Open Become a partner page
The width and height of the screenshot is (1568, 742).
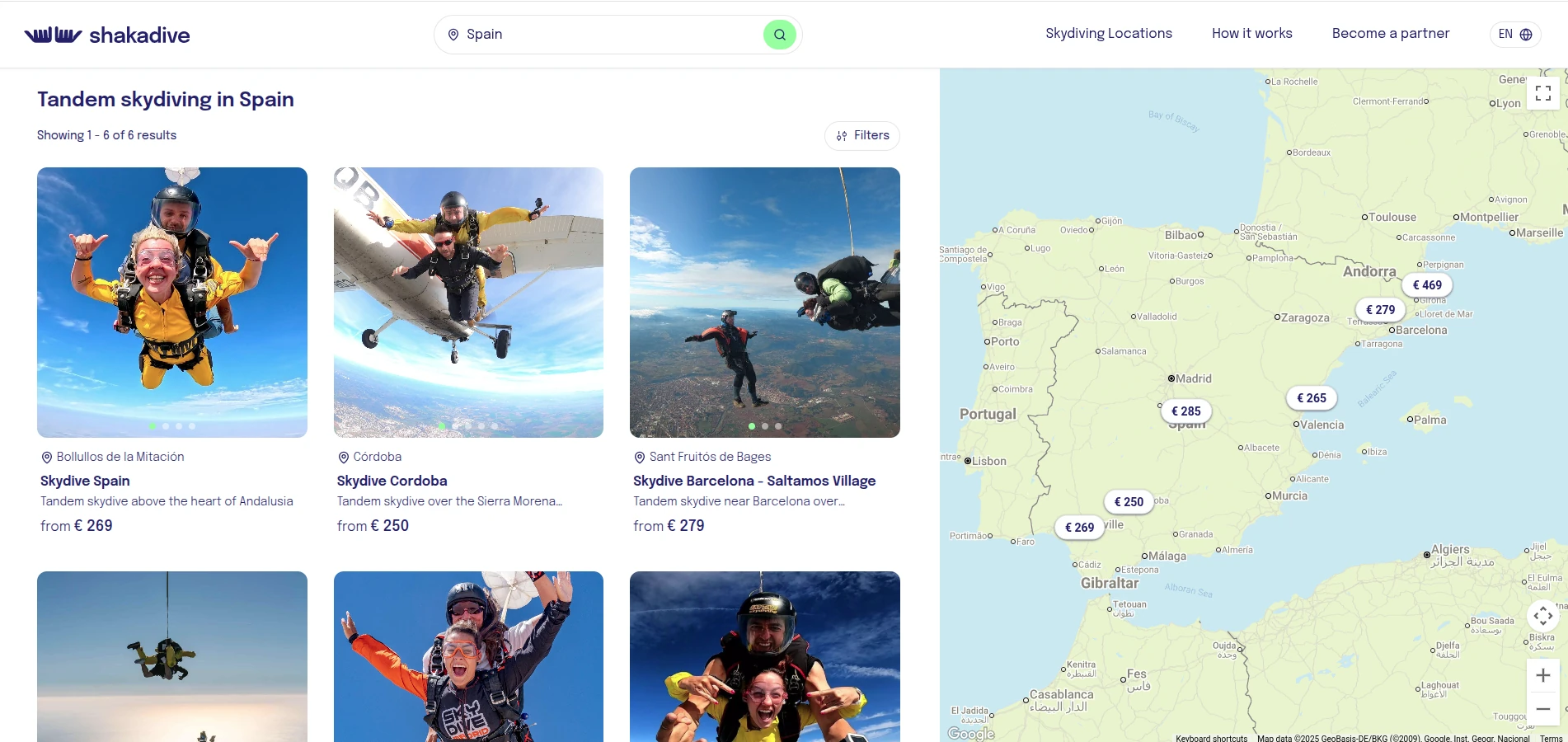pyautogui.click(x=1390, y=34)
